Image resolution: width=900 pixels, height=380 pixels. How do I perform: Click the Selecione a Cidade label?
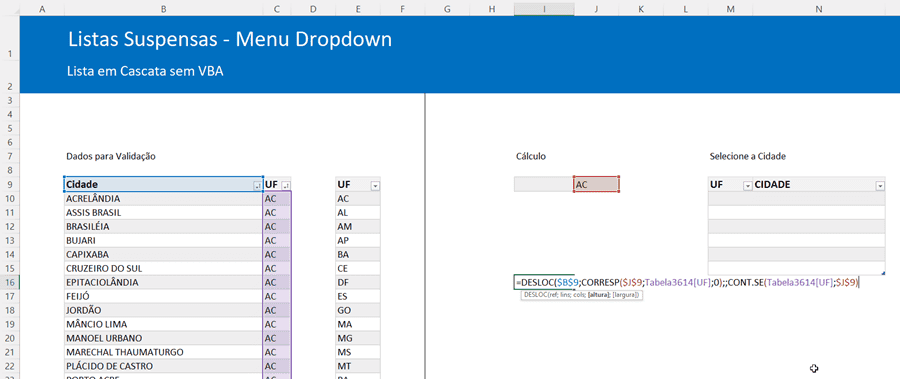coord(747,156)
